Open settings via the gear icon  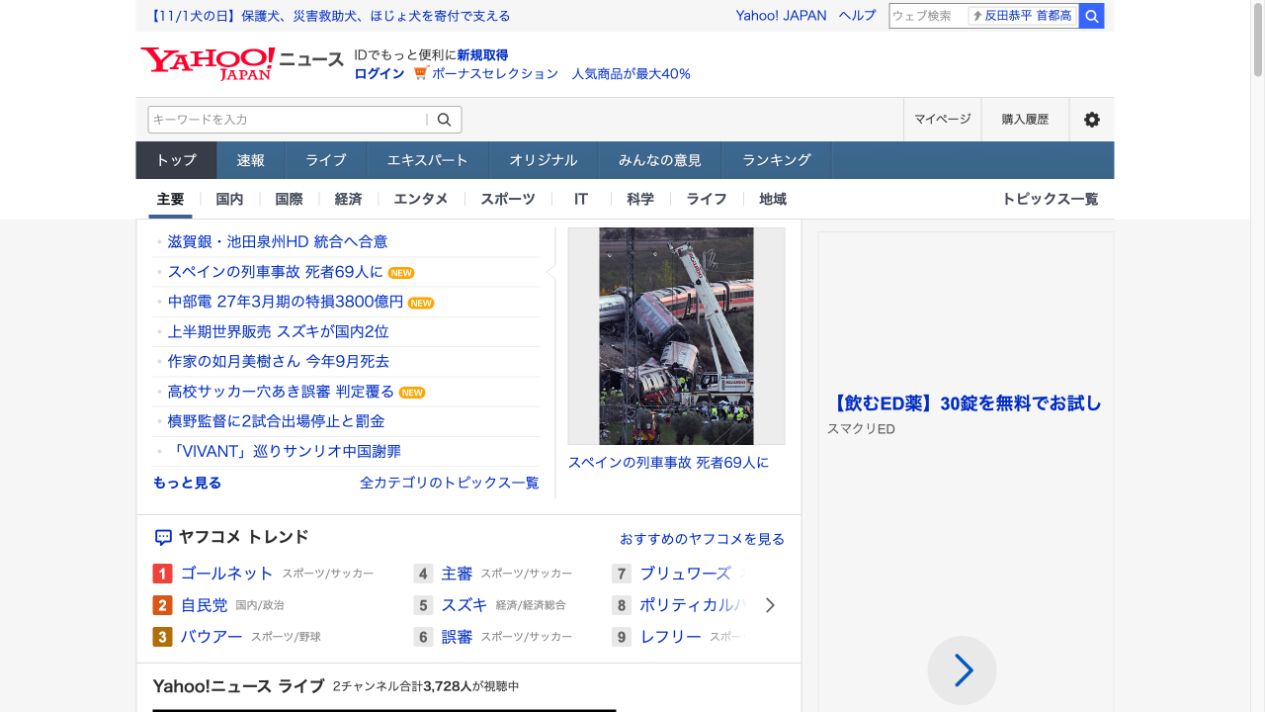click(1092, 119)
